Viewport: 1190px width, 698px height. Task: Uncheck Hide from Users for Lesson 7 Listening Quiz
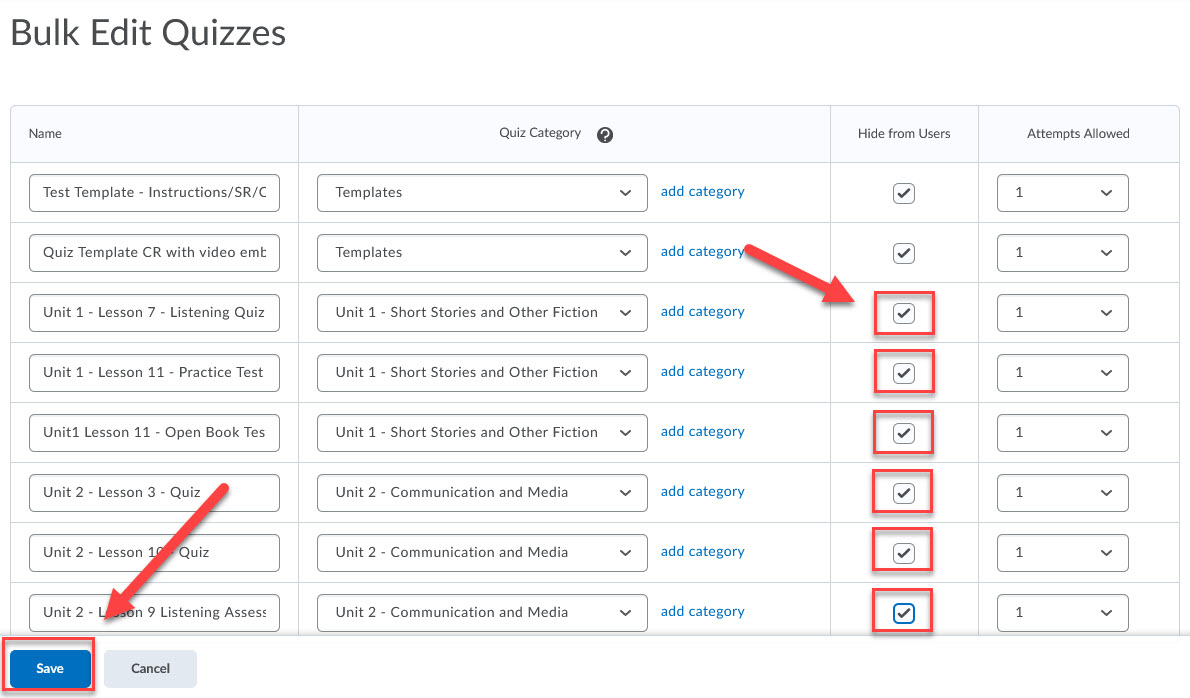pyautogui.click(x=903, y=313)
